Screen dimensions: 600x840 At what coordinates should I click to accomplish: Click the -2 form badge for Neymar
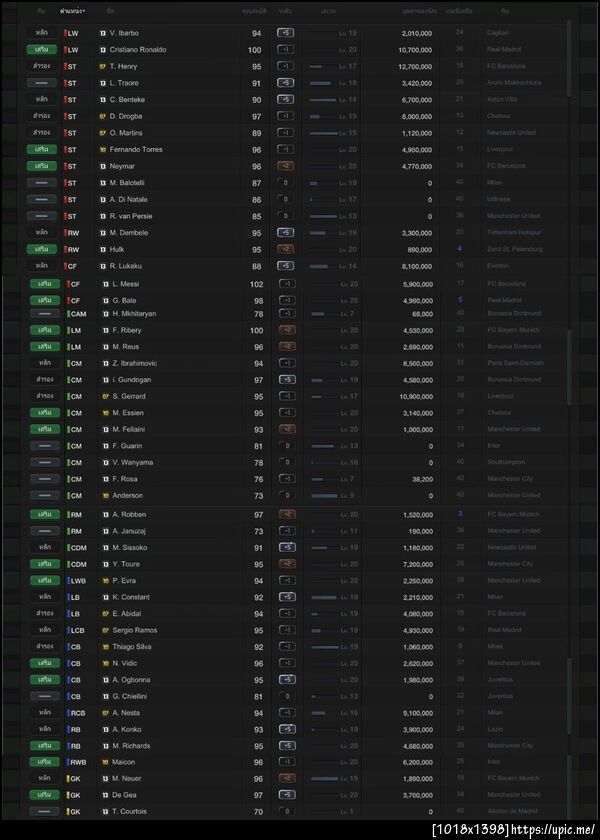pyautogui.click(x=285, y=166)
